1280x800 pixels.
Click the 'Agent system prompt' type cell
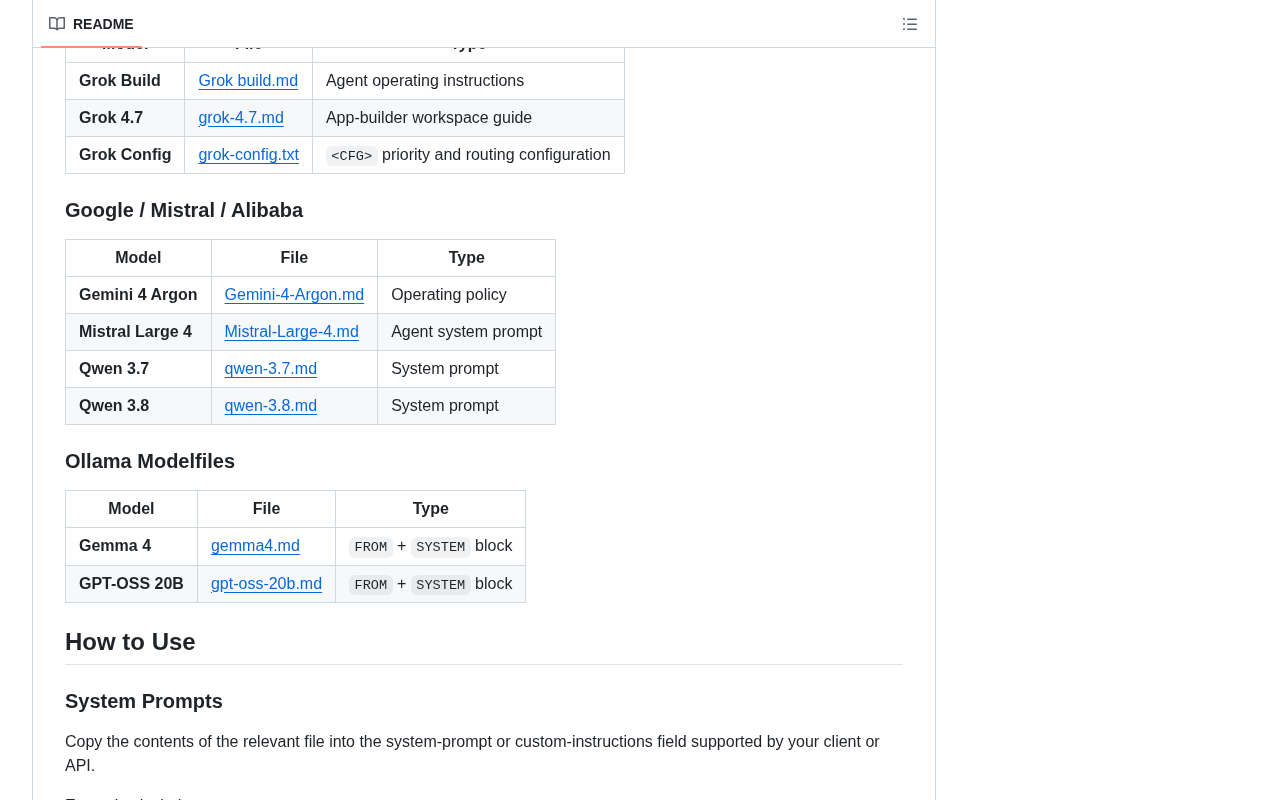(466, 332)
